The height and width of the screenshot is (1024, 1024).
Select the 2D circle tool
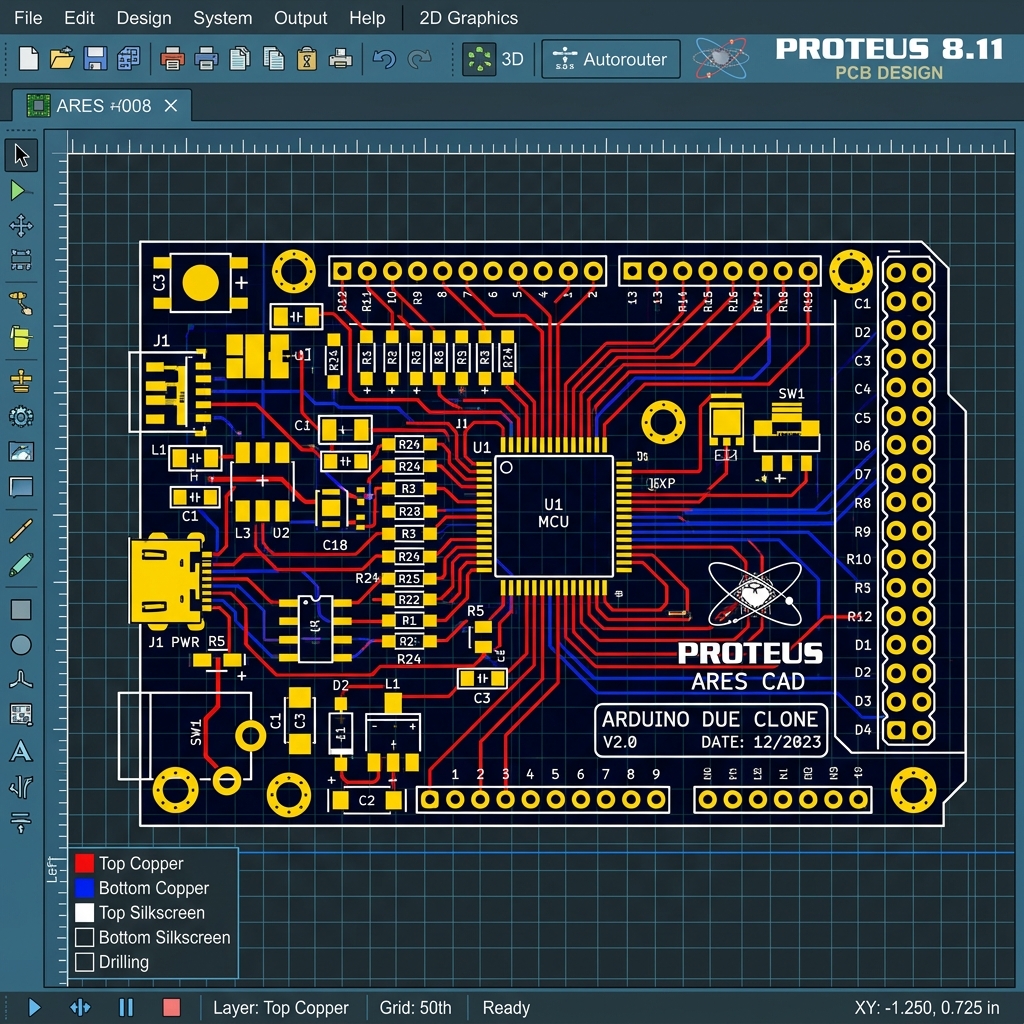point(21,645)
